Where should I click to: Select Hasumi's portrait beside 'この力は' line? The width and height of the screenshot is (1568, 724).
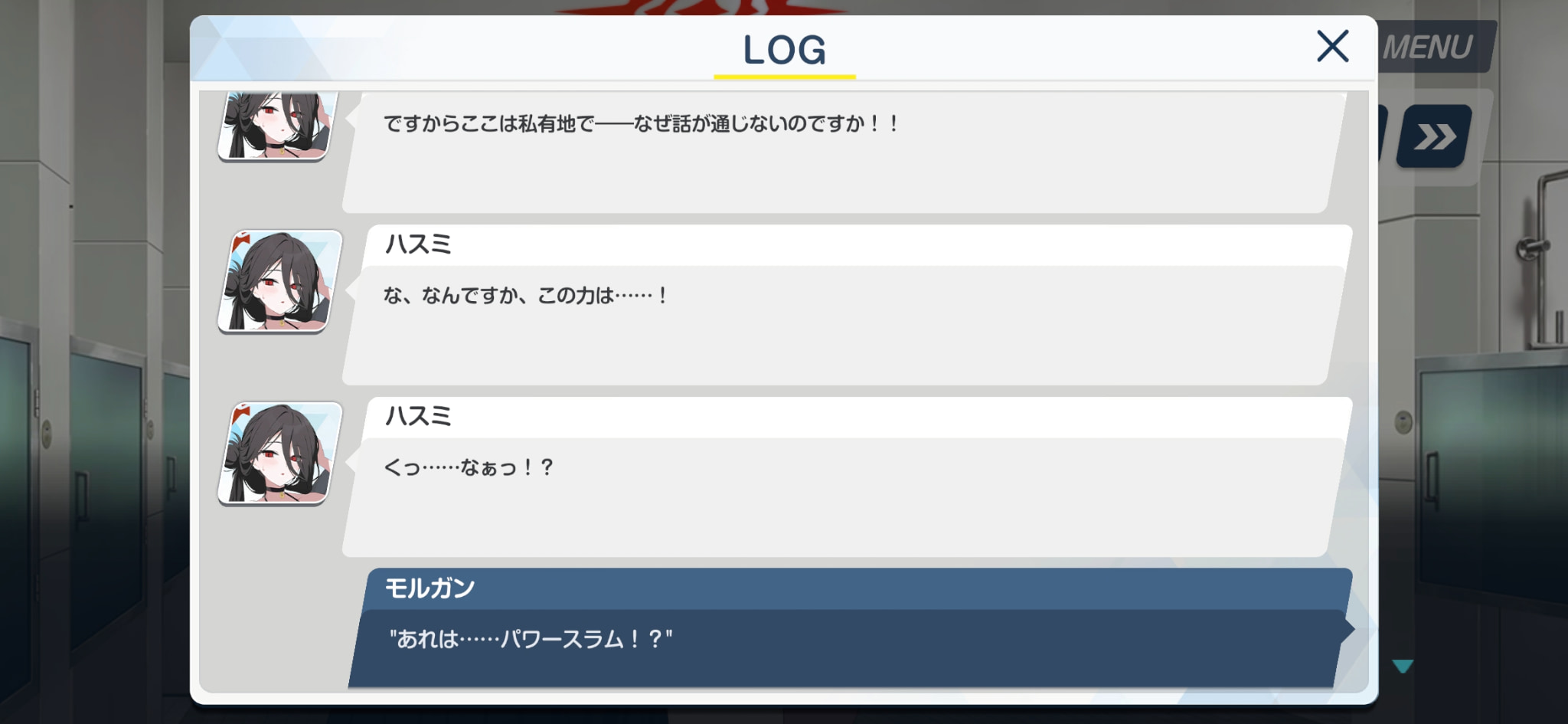coord(280,282)
